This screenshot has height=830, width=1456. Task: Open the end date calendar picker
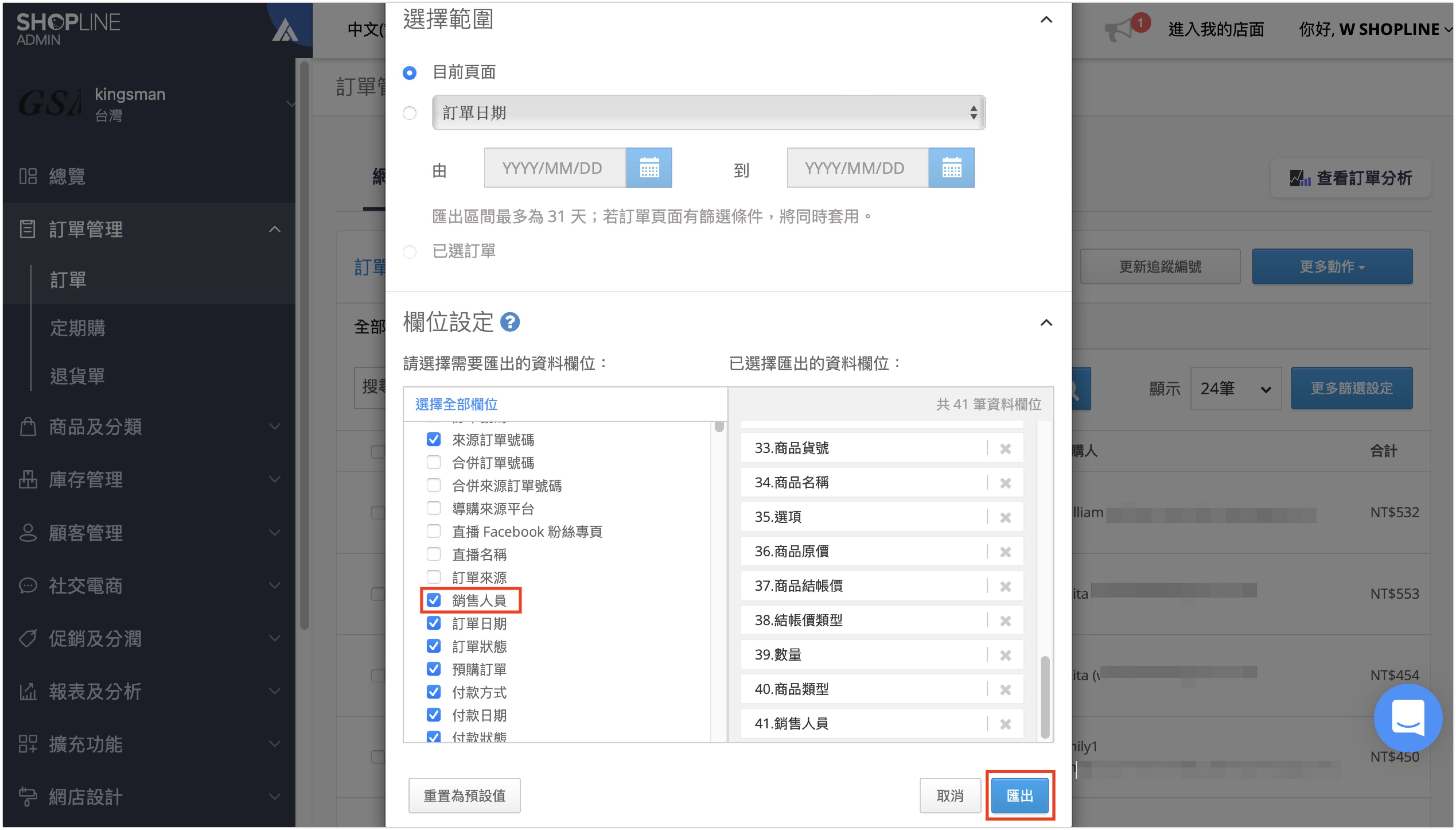951,168
